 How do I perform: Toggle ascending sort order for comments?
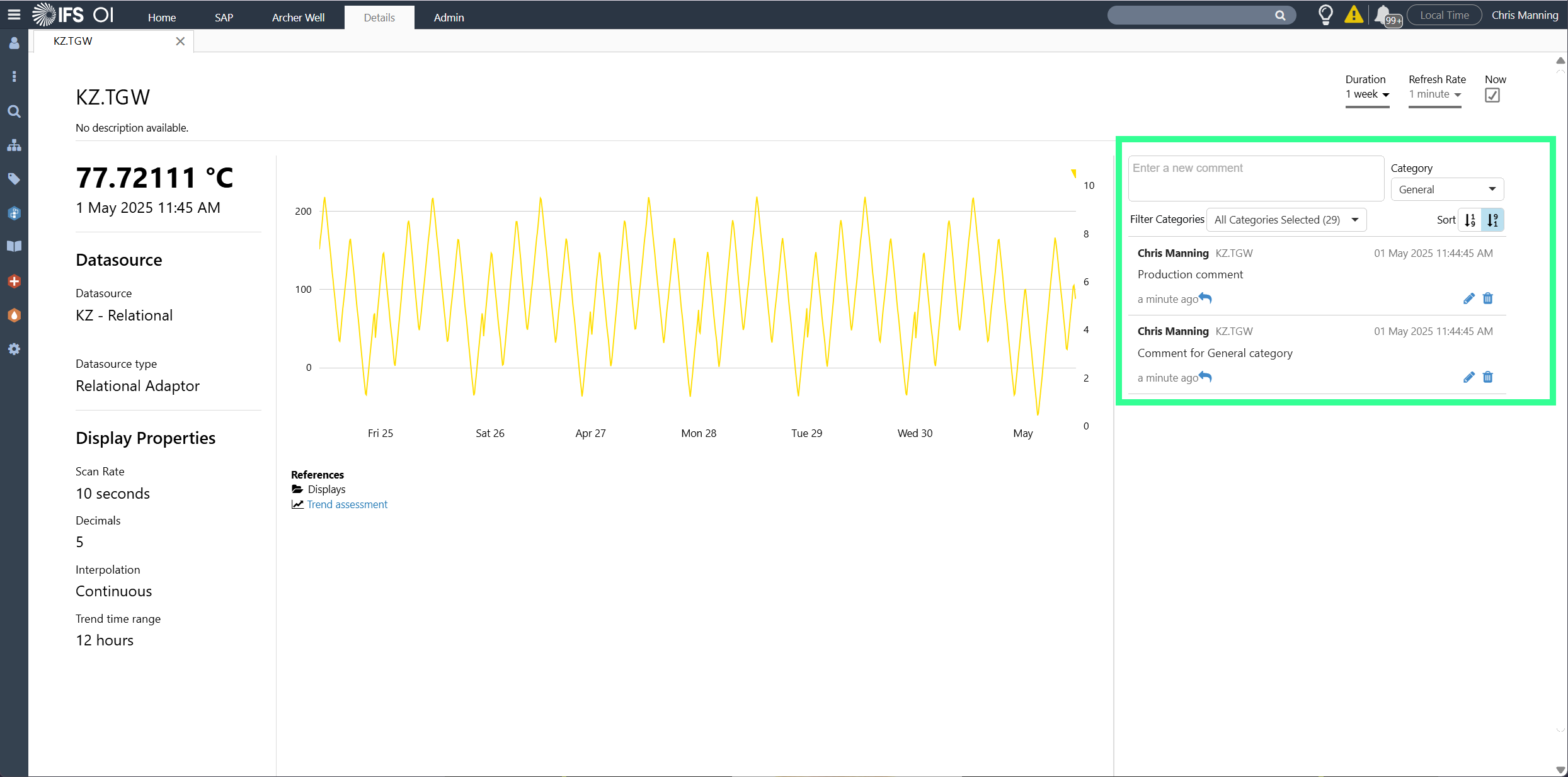[1470, 220]
